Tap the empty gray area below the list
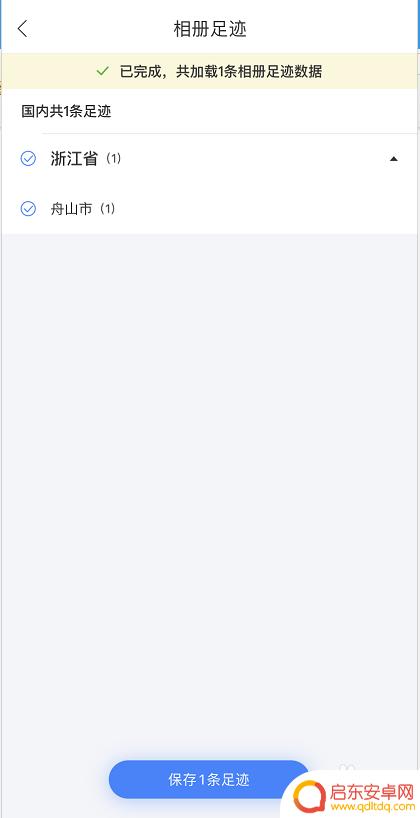The image size is (420, 818). tap(210, 470)
